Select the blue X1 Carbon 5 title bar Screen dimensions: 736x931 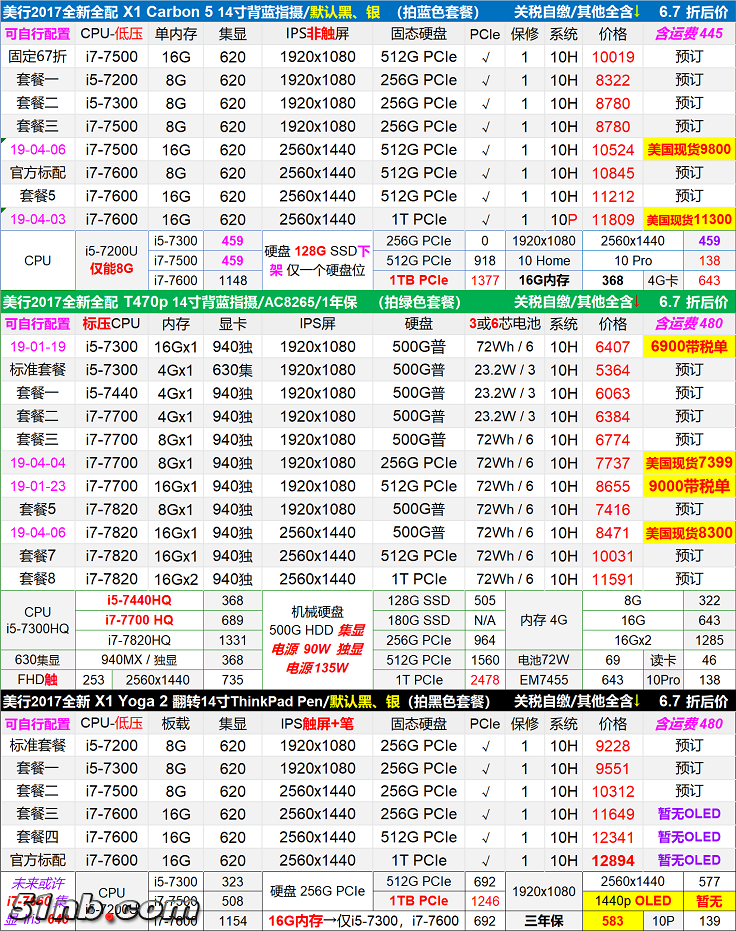tap(250, 11)
